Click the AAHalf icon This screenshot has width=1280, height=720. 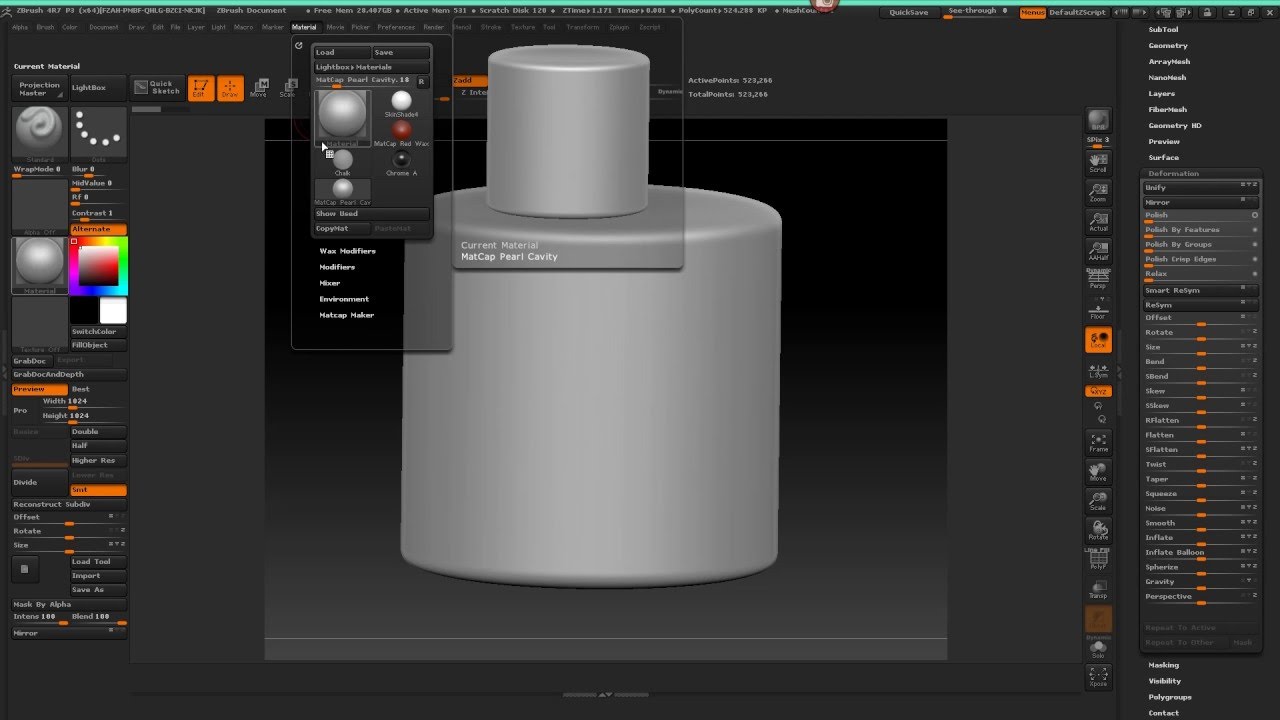click(x=1098, y=252)
